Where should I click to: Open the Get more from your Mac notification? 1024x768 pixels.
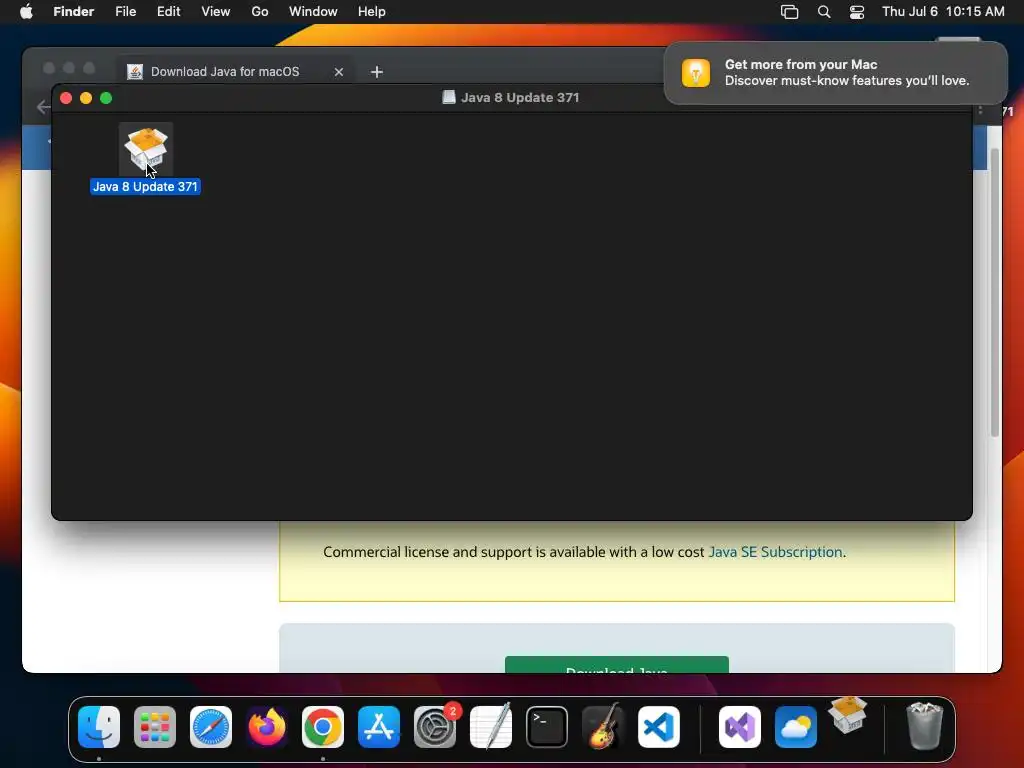(x=836, y=72)
